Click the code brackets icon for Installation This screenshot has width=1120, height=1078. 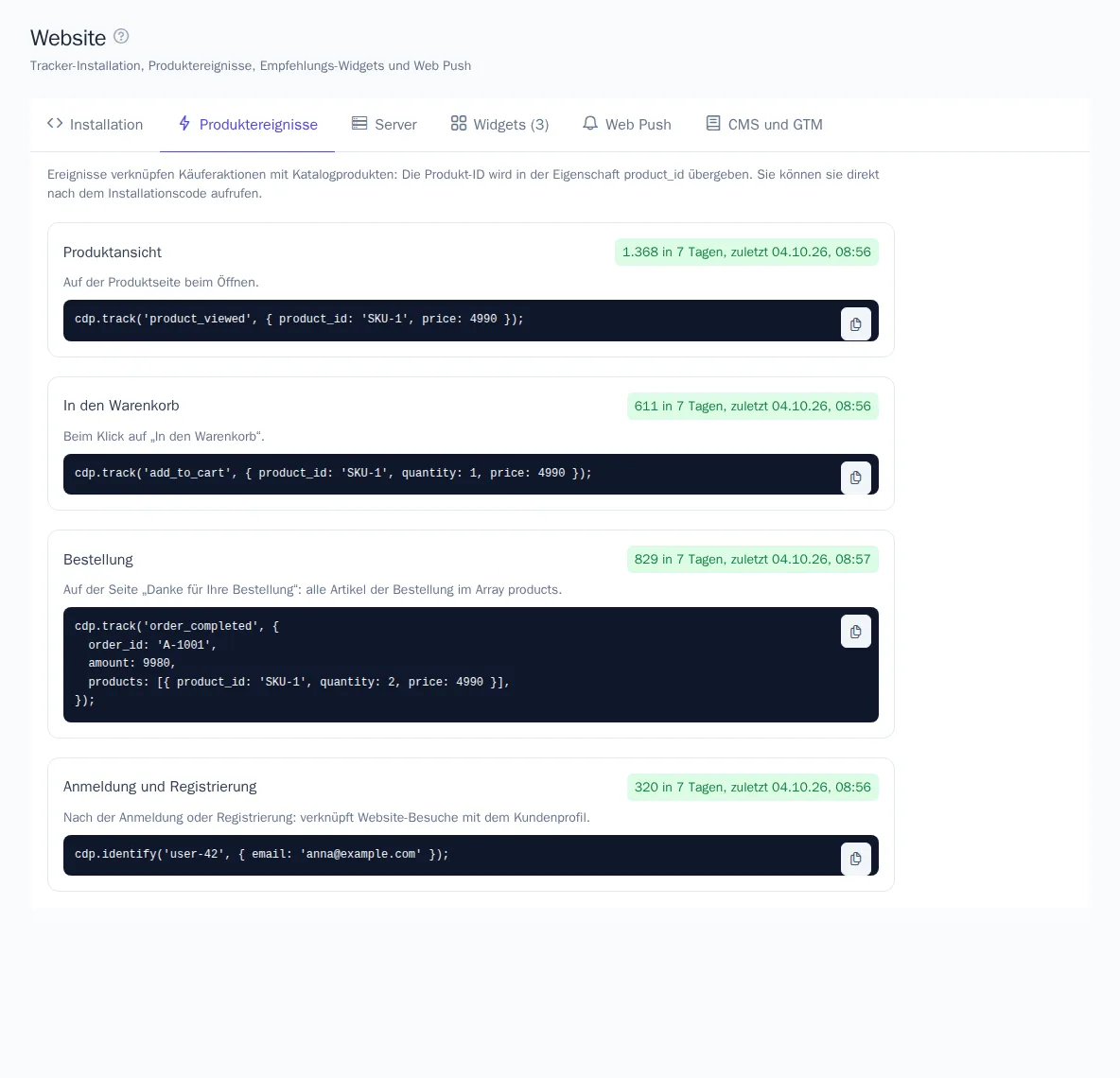pyautogui.click(x=55, y=124)
